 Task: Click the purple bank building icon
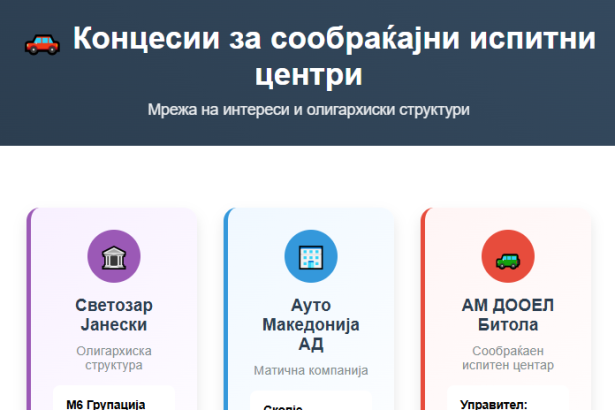click(114, 256)
